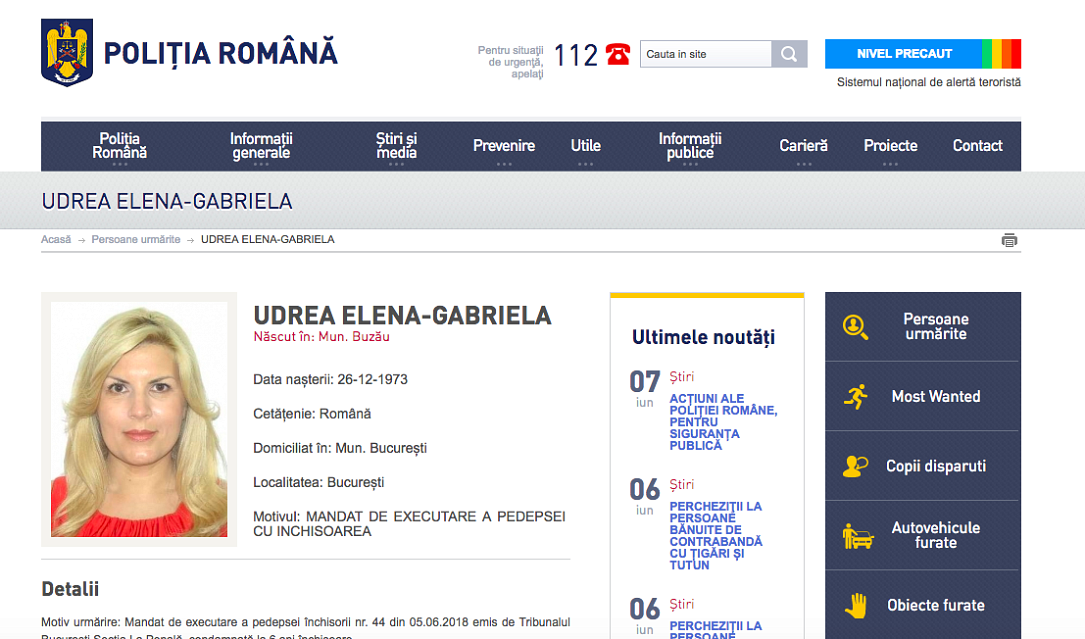Image resolution: width=1085 pixels, height=639 pixels.
Task: Open Știri și media menu
Action: click(x=396, y=146)
